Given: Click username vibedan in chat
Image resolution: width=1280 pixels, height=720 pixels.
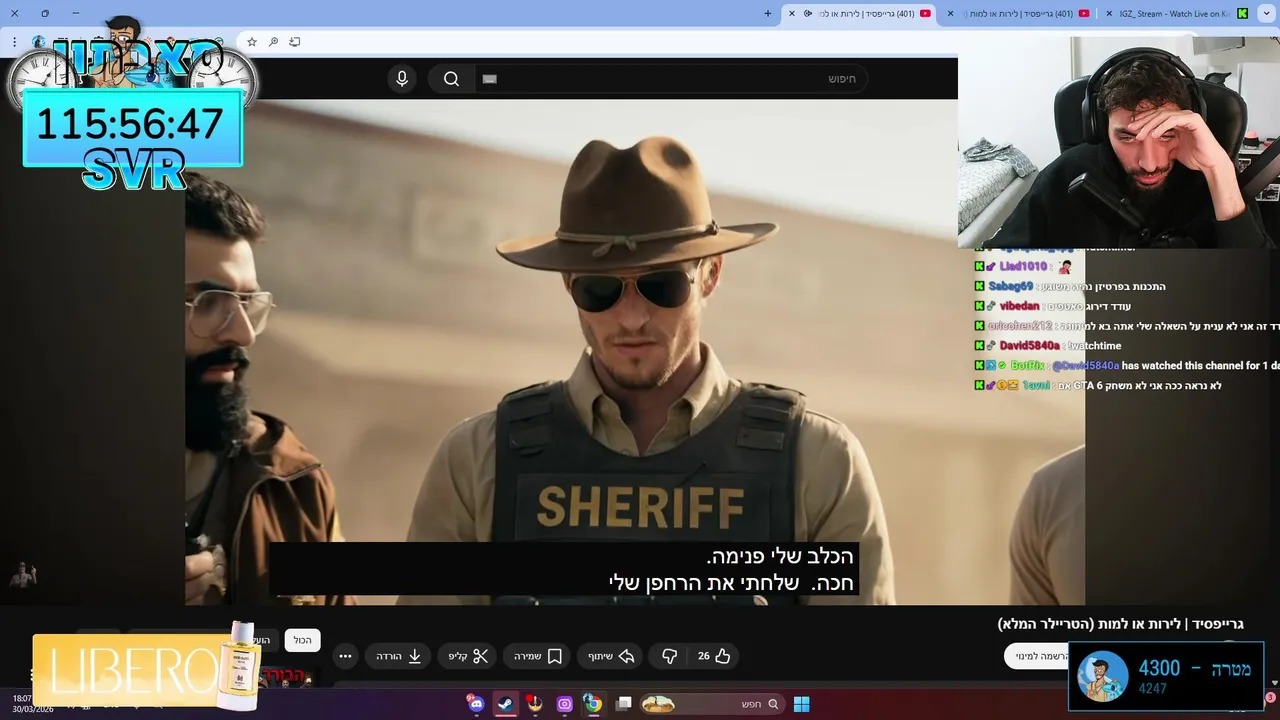Looking at the screenshot, I should pyautogui.click(x=1019, y=306).
